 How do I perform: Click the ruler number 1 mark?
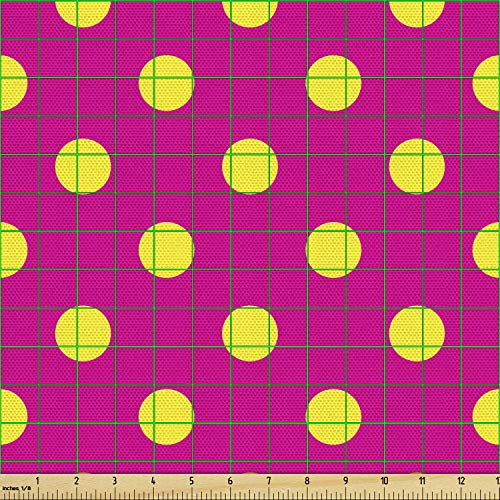pyautogui.click(x=37, y=481)
